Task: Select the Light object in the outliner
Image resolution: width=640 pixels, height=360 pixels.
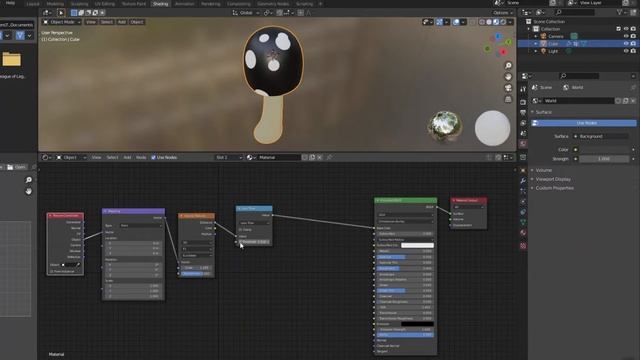Action: tap(553, 51)
